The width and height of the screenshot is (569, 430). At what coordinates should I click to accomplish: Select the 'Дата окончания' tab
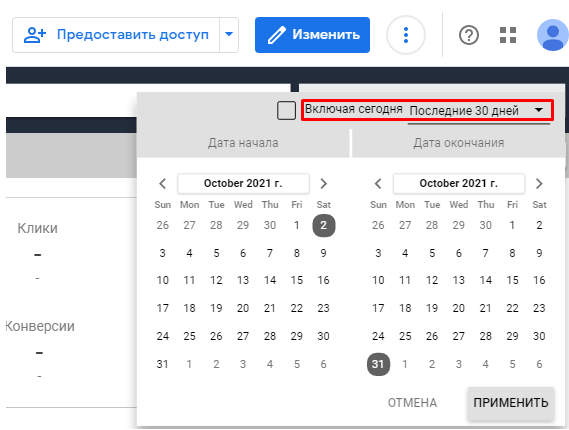tap(459, 143)
